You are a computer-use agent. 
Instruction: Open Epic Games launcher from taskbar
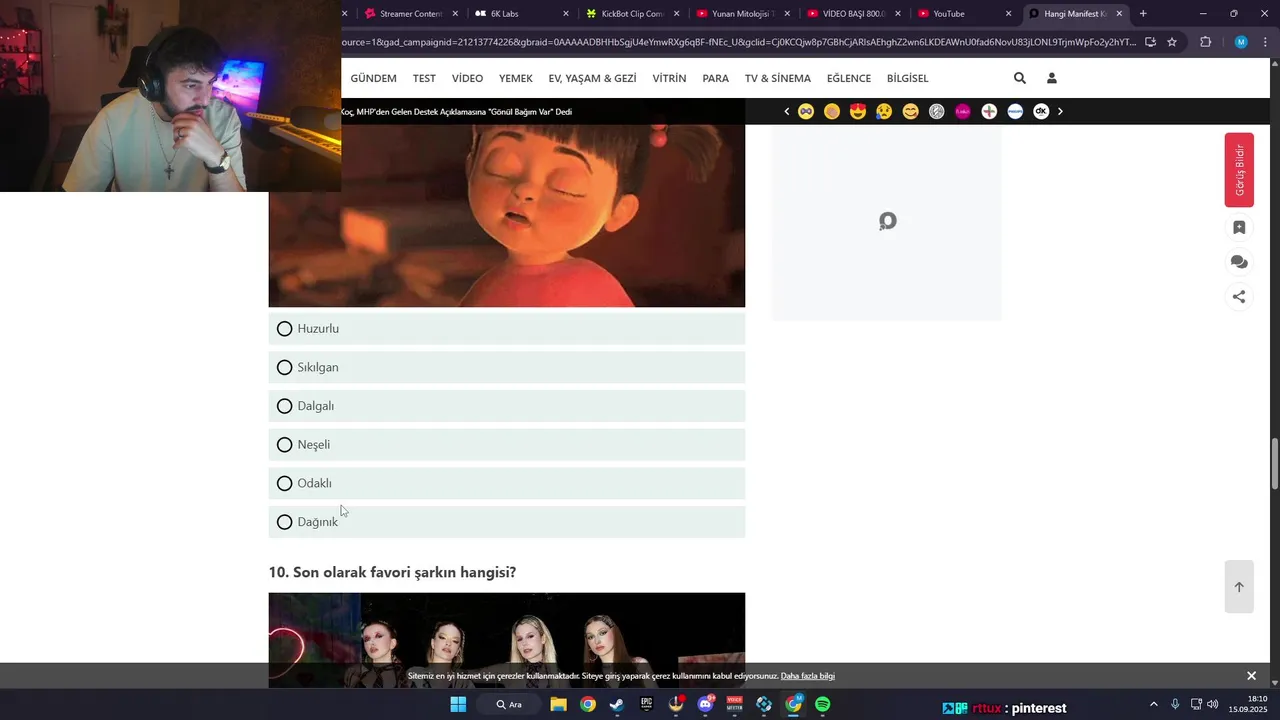[646, 704]
